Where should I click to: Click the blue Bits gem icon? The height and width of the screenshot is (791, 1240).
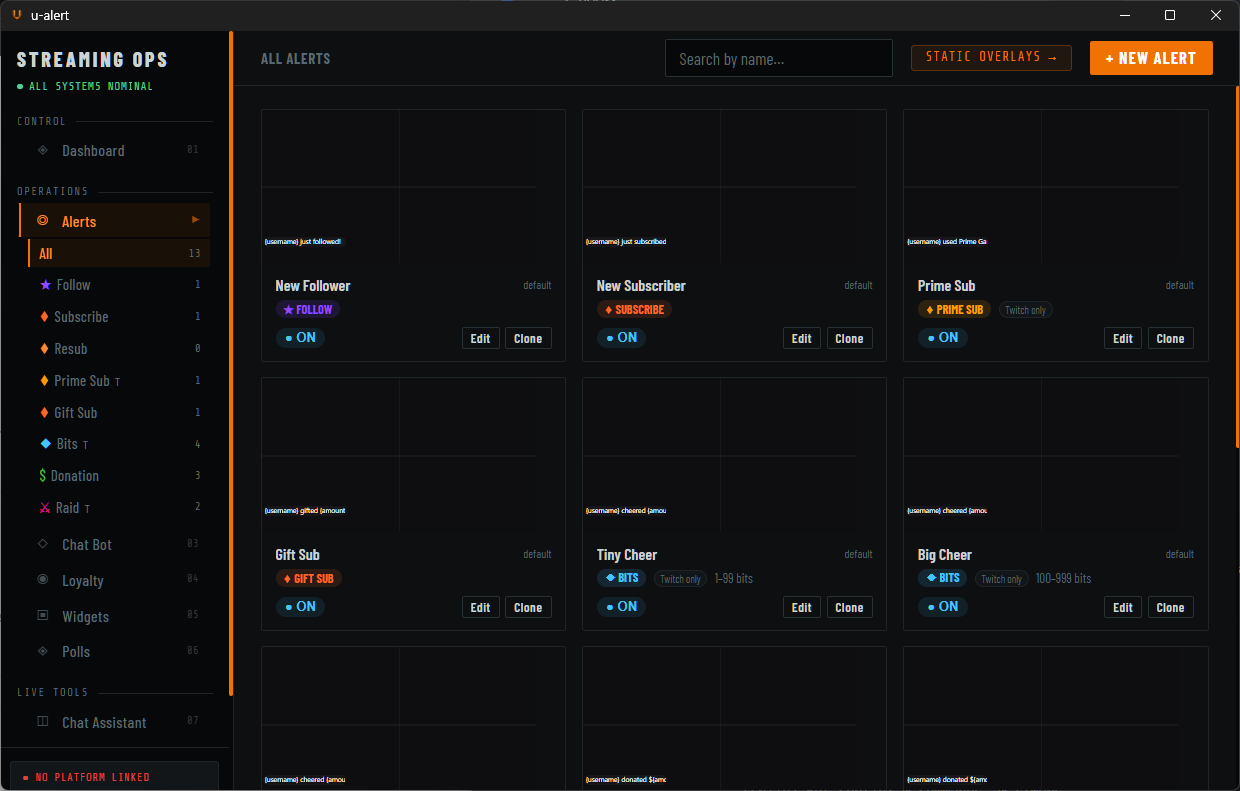[45, 444]
